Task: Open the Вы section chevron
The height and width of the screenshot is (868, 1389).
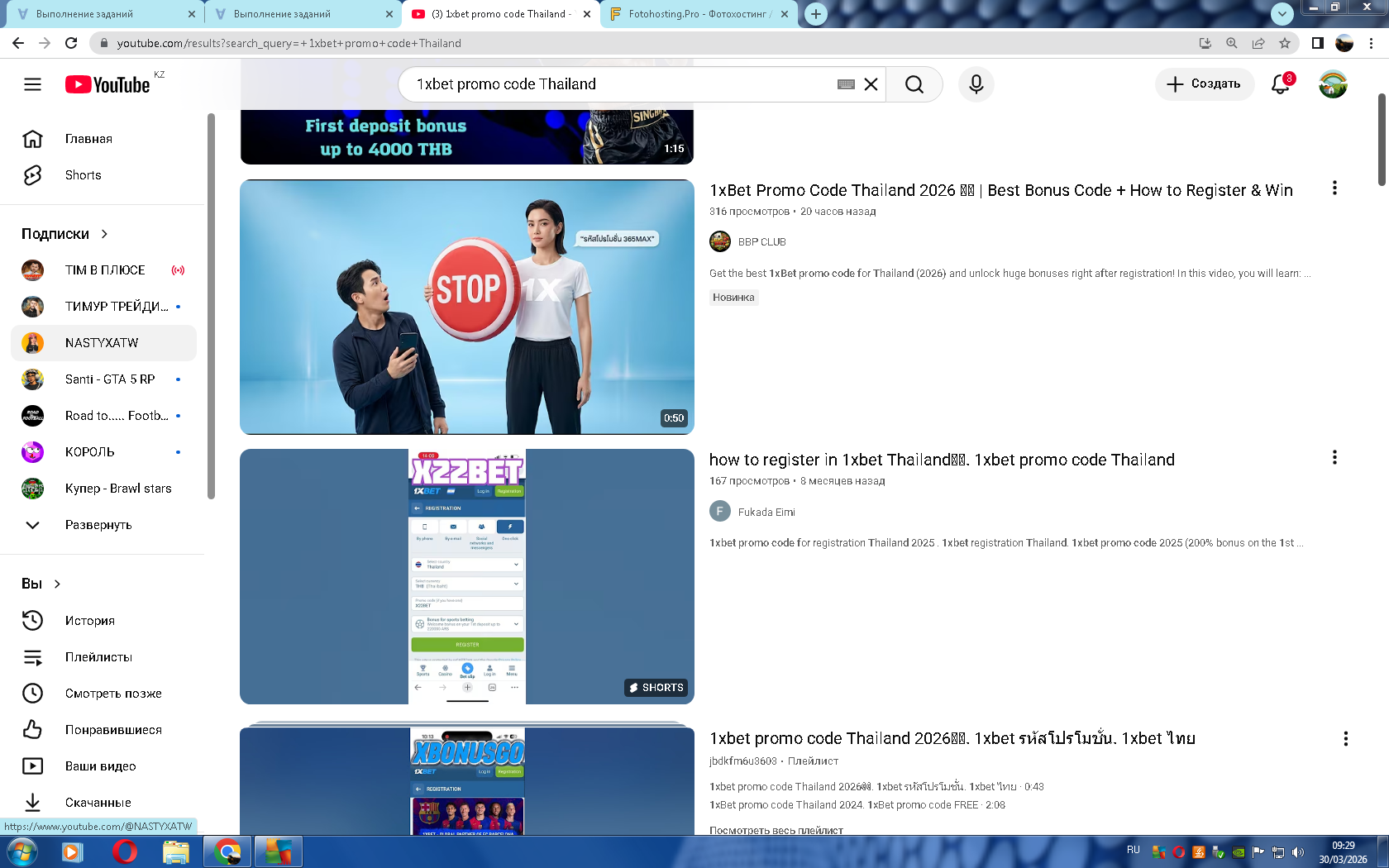Action: click(x=57, y=584)
